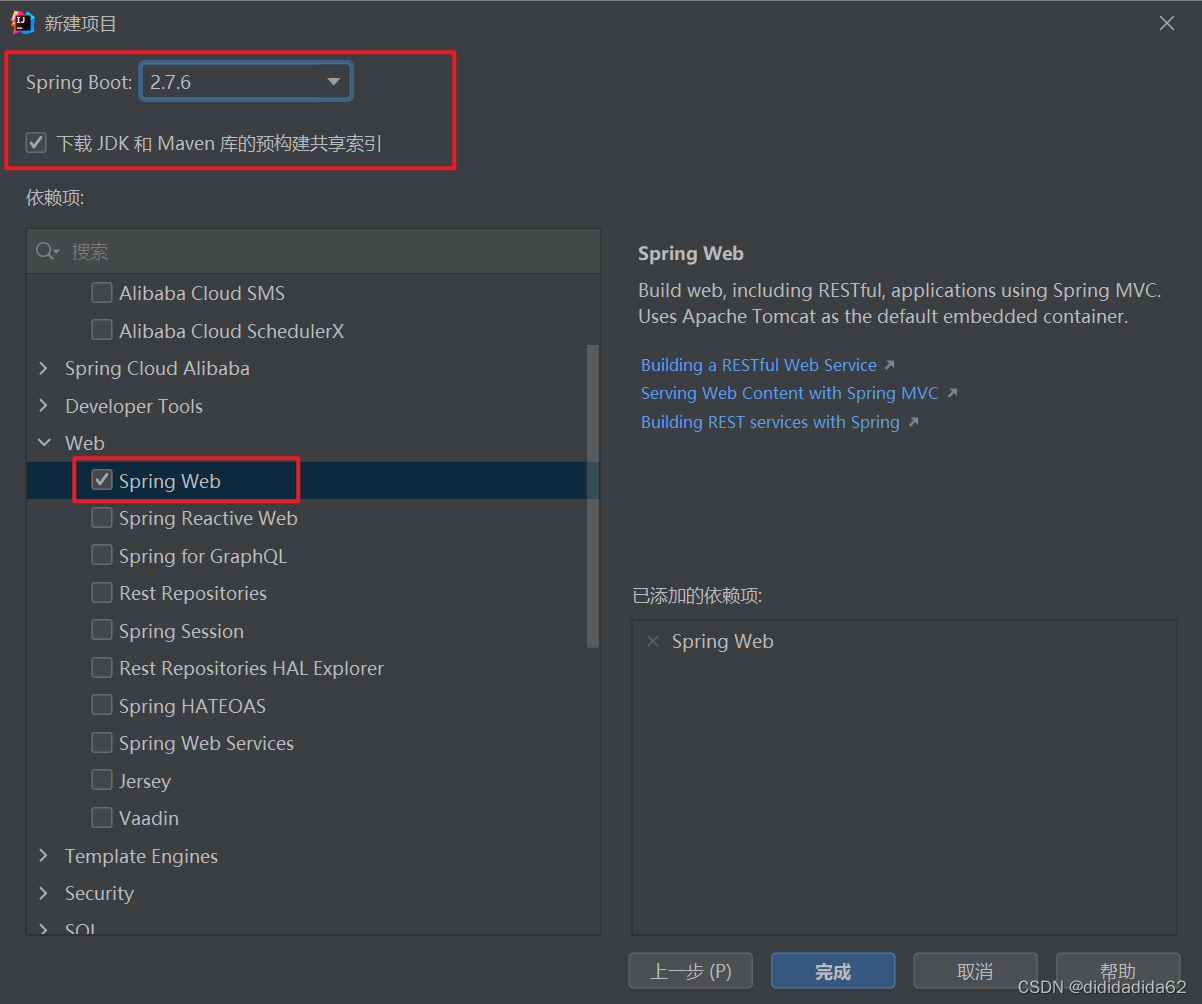Image resolution: width=1202 pixels, height=1004 pixels.
Task: Check Spring Reactive Web
Action: [x=102, y=518]
